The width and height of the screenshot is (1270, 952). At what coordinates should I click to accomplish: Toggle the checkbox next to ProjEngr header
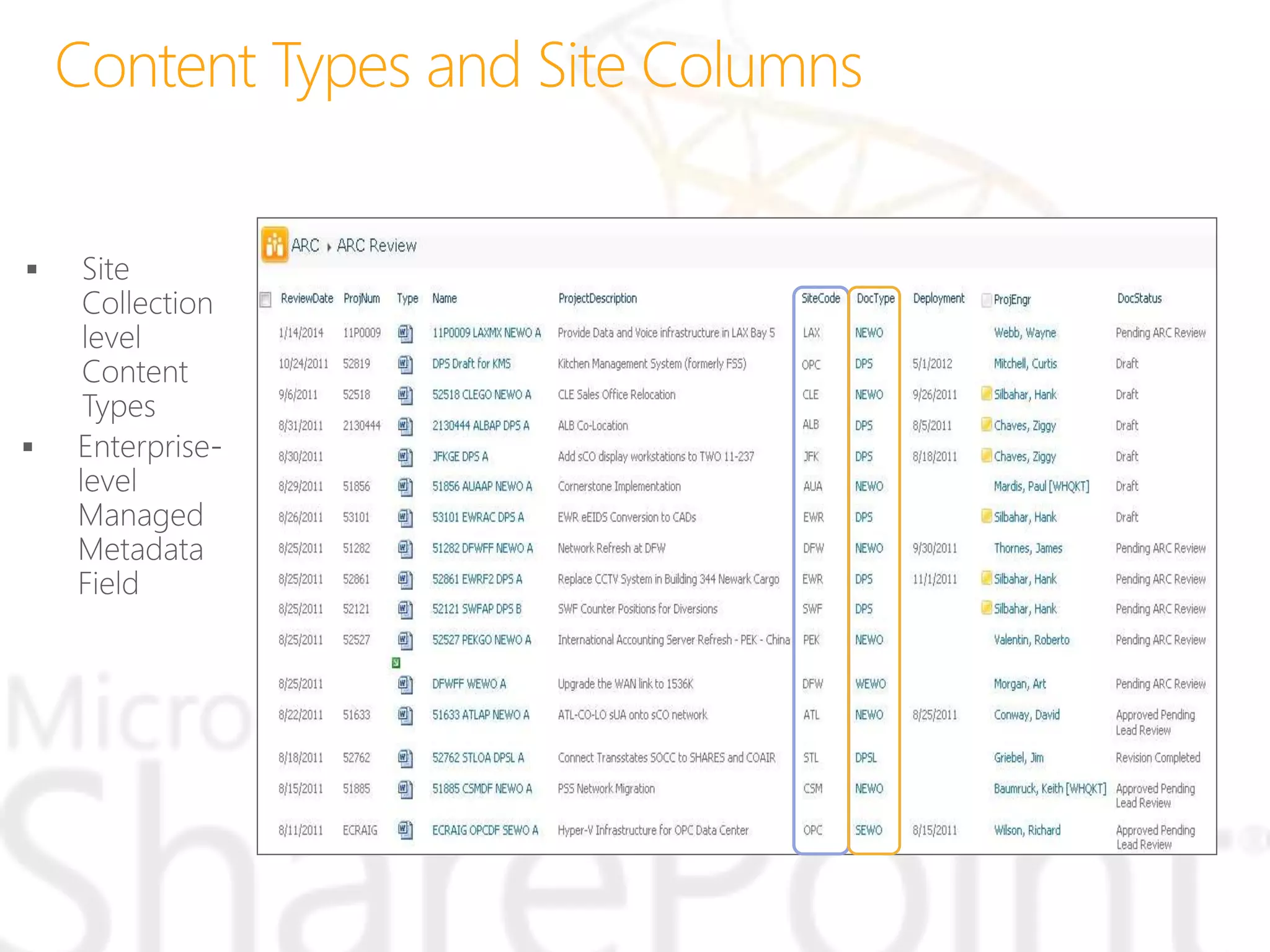pos(986,300)
